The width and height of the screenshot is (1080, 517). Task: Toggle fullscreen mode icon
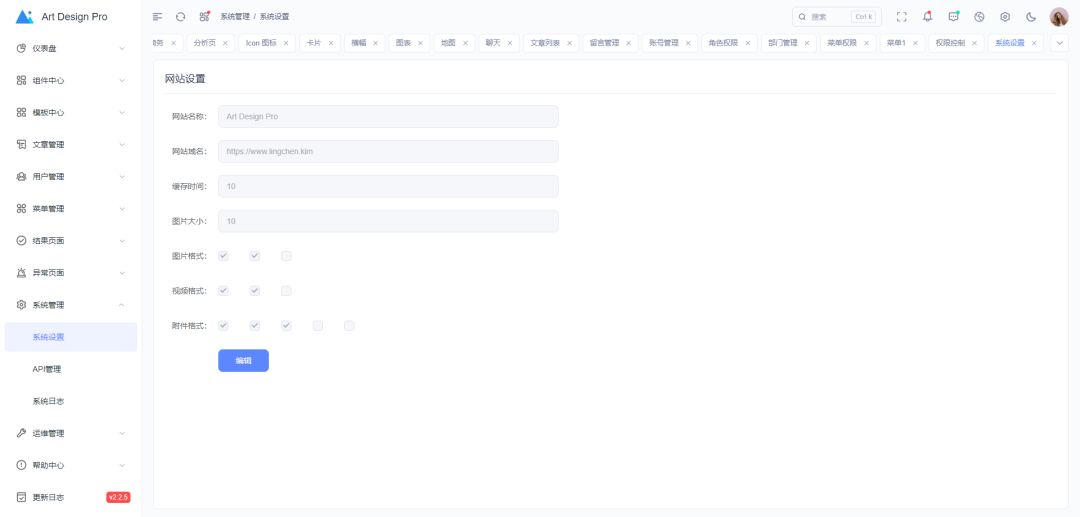pos(902,17)
